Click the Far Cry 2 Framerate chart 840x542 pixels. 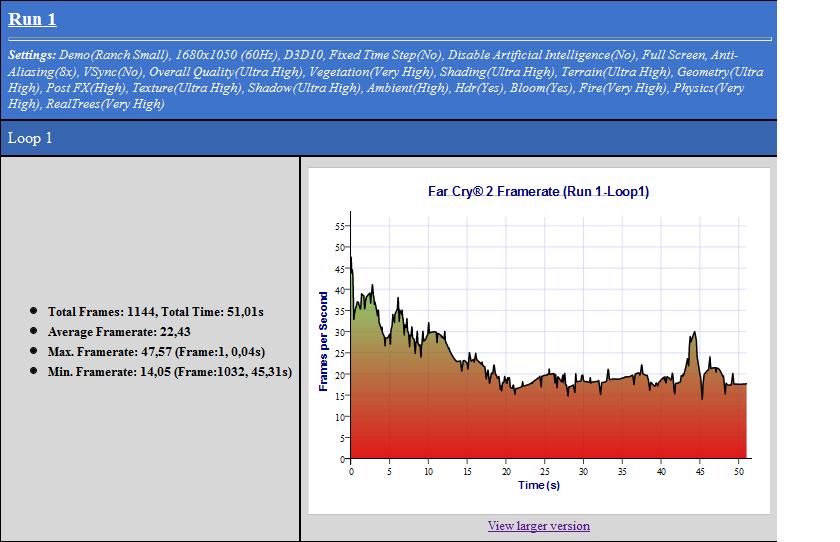(539, 341)
